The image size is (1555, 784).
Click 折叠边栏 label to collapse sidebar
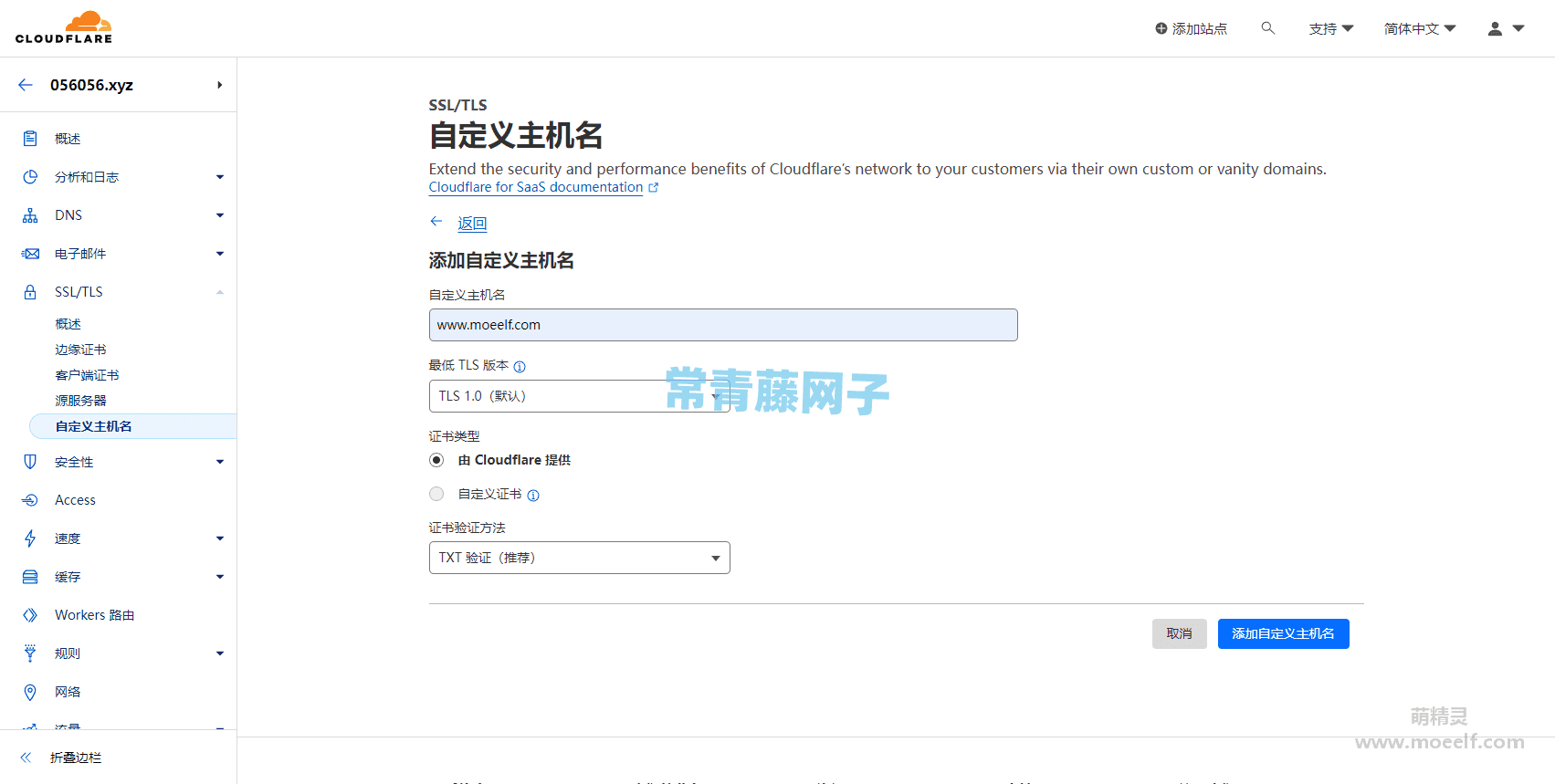[76, 758]
